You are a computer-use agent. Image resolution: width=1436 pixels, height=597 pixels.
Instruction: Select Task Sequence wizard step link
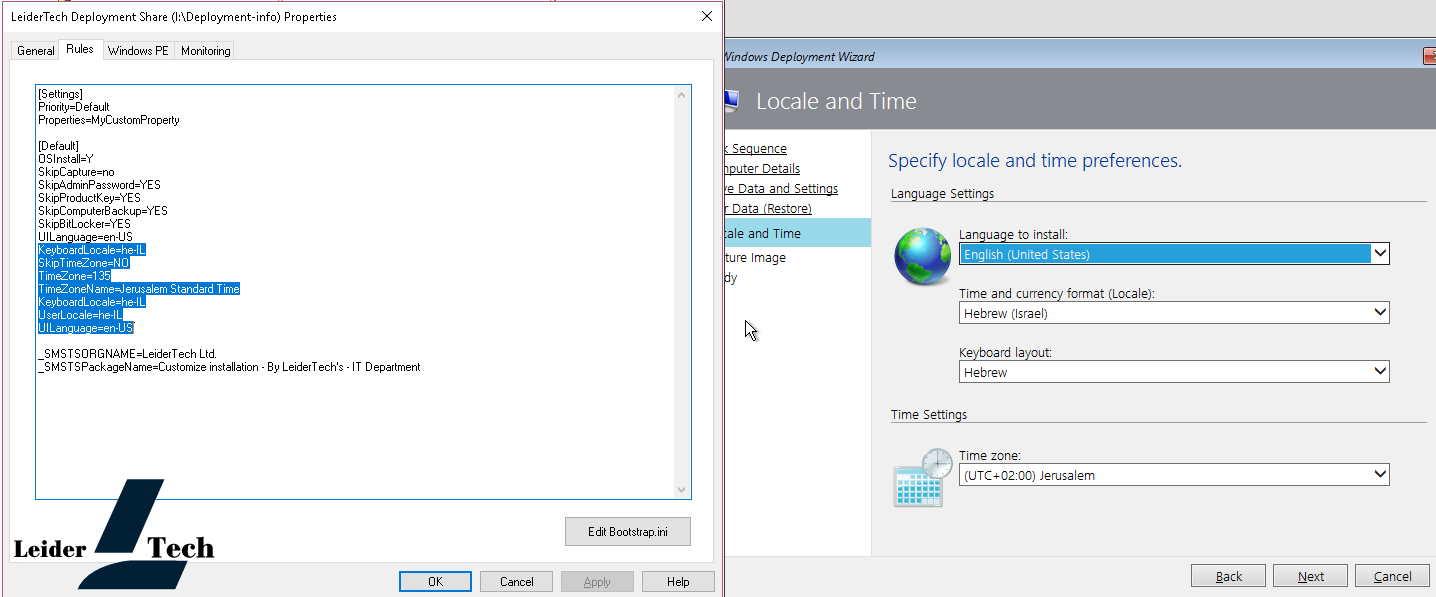coord(757,149)
